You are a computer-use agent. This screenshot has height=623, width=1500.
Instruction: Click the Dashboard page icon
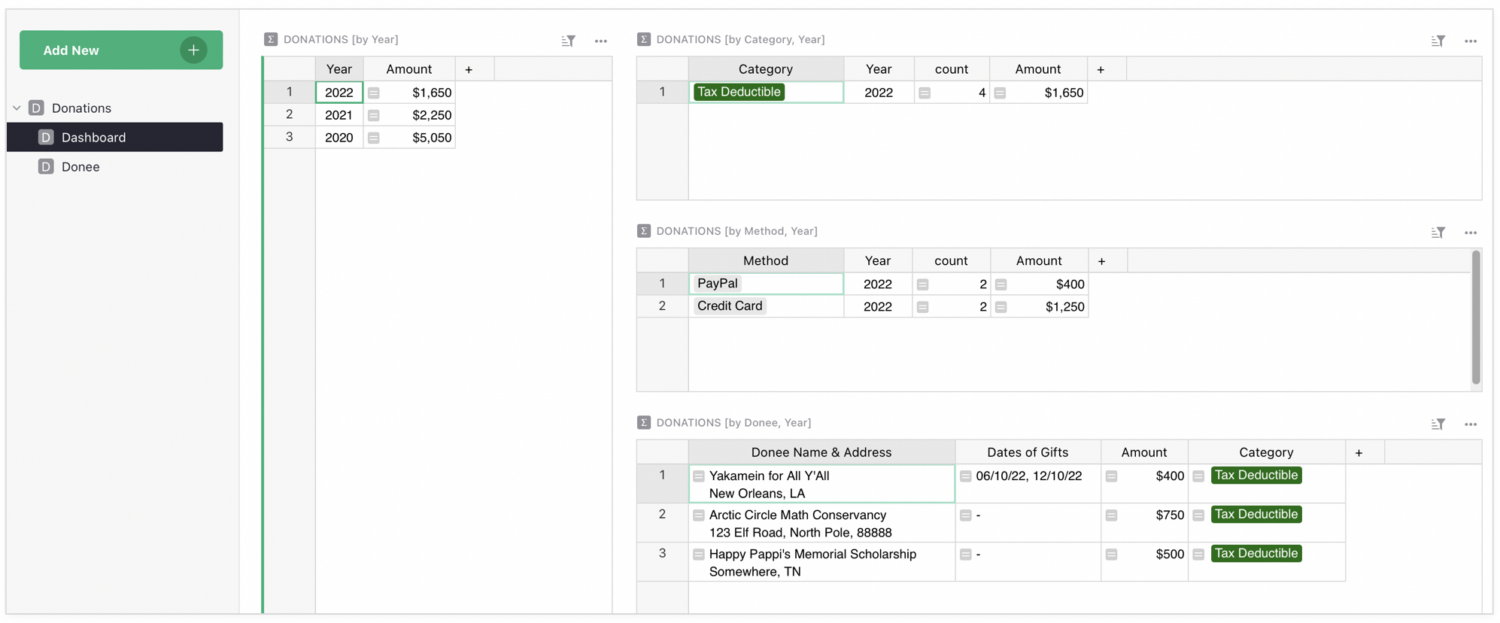coord(46,137)
